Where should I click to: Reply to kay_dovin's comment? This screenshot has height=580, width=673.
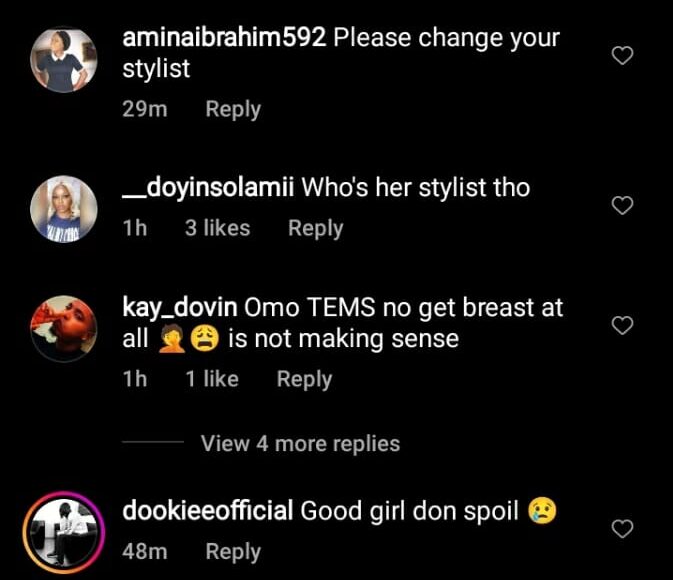(304, 379)
